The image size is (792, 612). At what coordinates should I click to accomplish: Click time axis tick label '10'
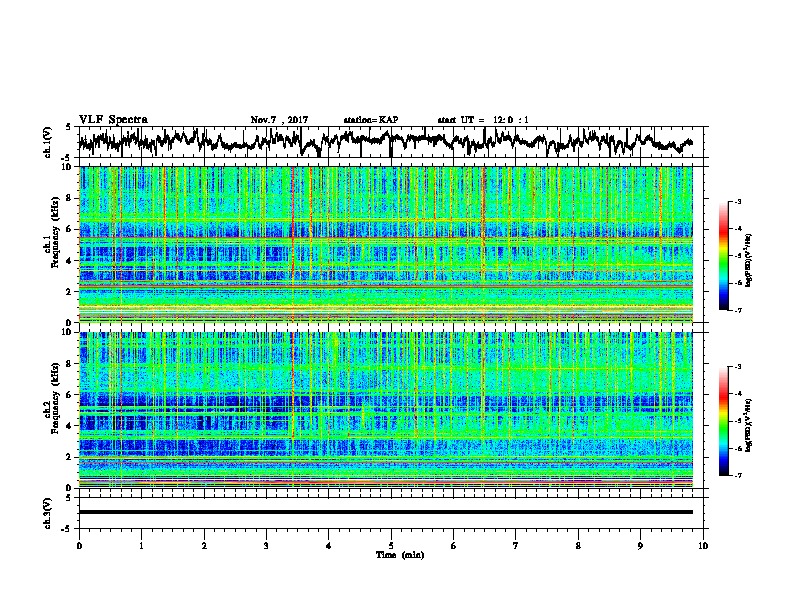tap(703, 546)
